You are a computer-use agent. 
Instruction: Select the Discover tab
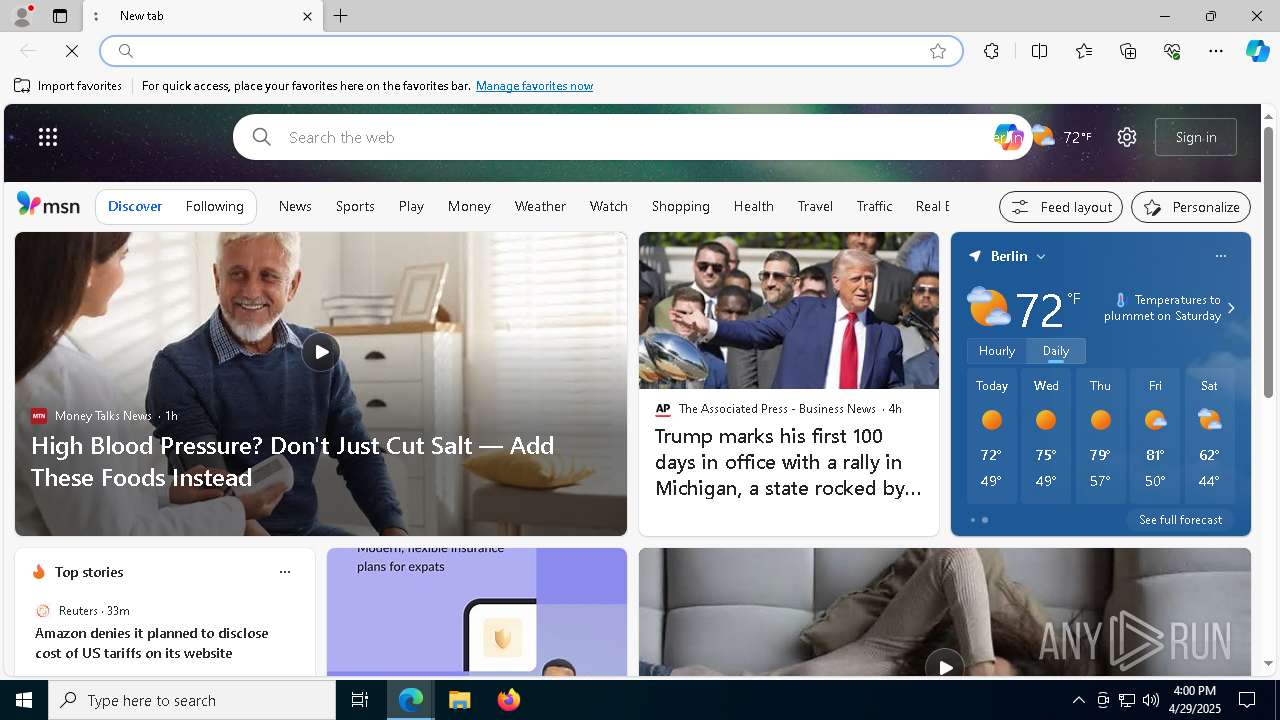[135, 206]
